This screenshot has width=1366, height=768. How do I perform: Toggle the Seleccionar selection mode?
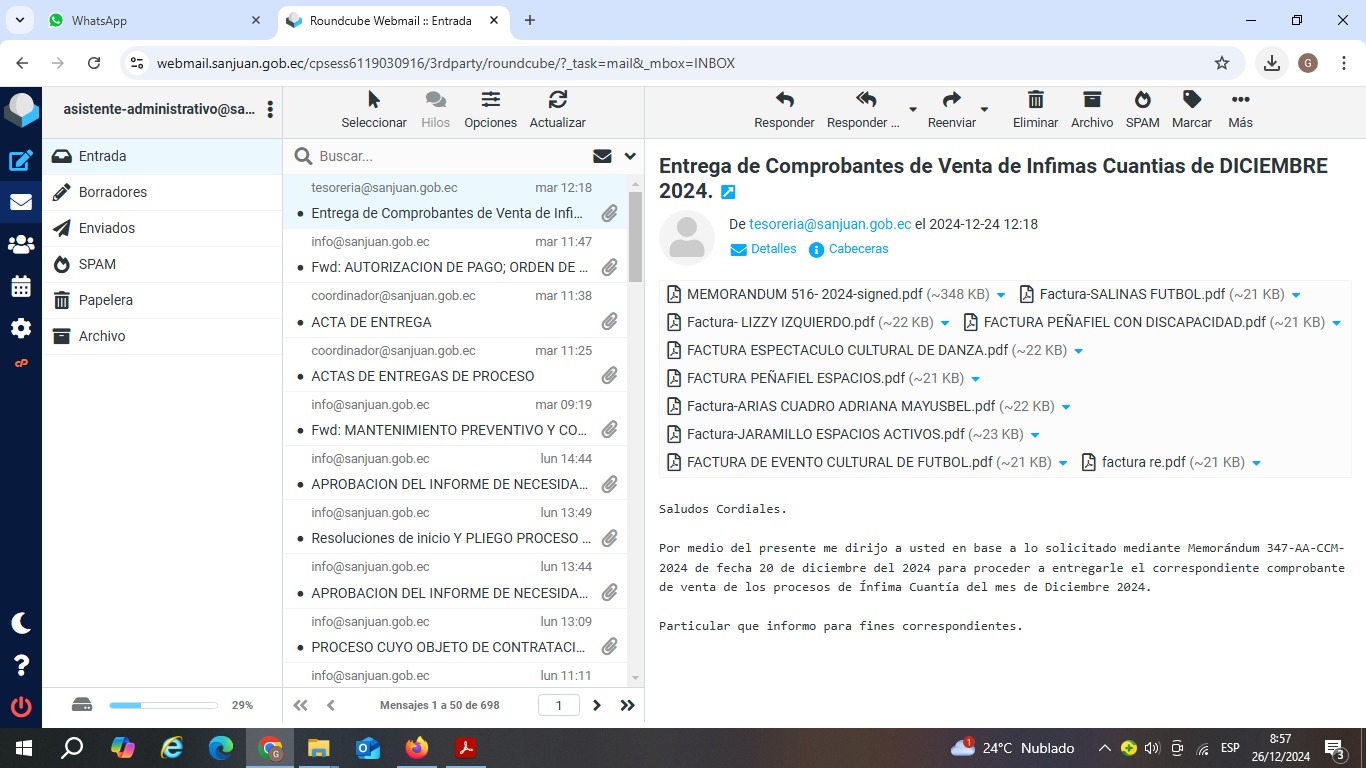374,100
